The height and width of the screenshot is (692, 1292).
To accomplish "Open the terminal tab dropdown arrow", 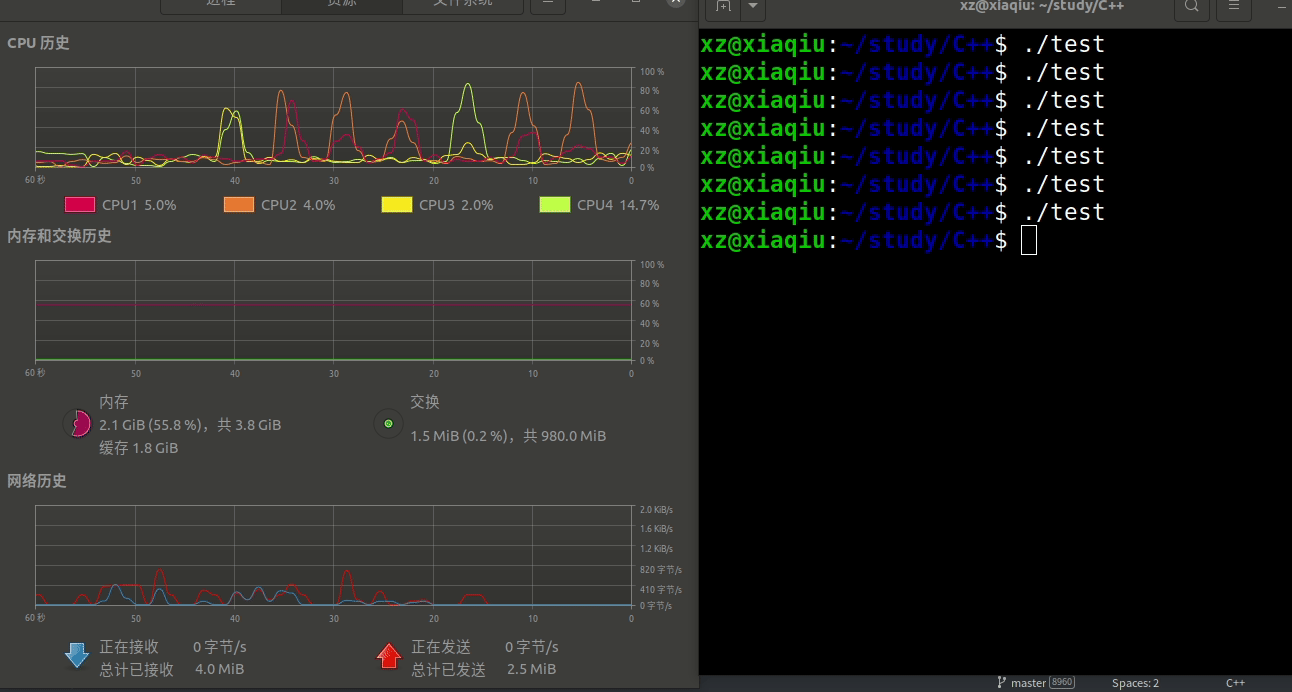I will click(753, 7).
